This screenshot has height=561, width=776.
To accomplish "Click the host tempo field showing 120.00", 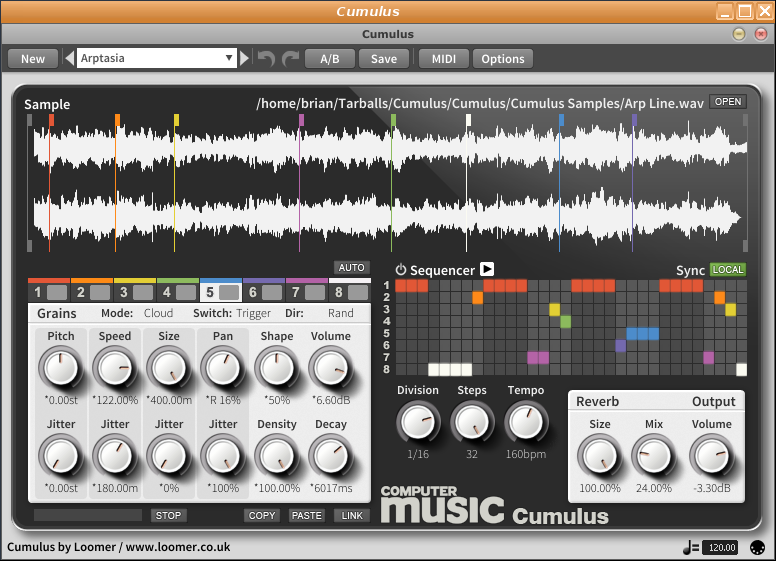I will click(x=722, y=548).
